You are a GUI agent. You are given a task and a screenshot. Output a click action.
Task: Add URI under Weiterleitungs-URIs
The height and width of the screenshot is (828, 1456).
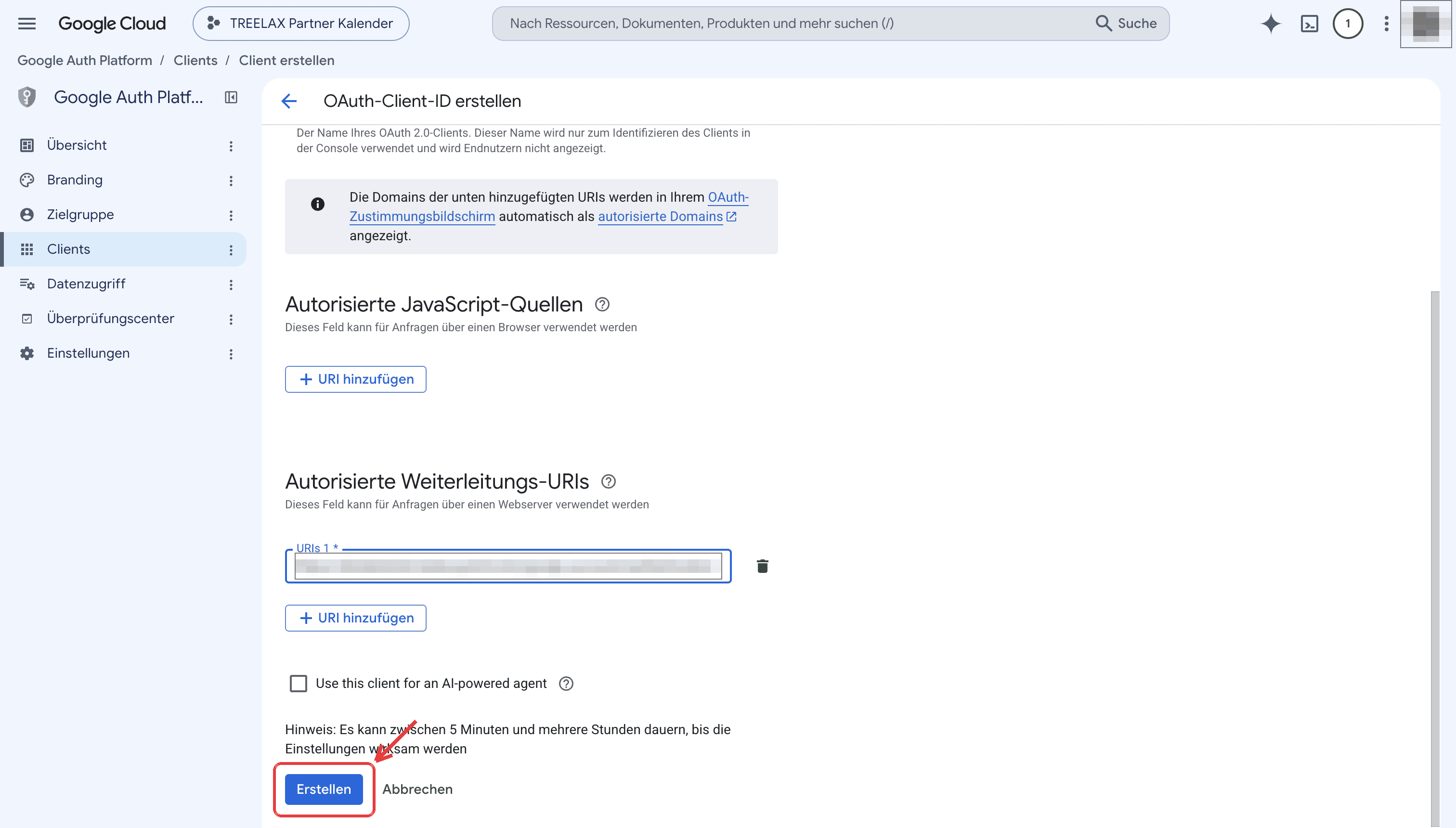355,618
